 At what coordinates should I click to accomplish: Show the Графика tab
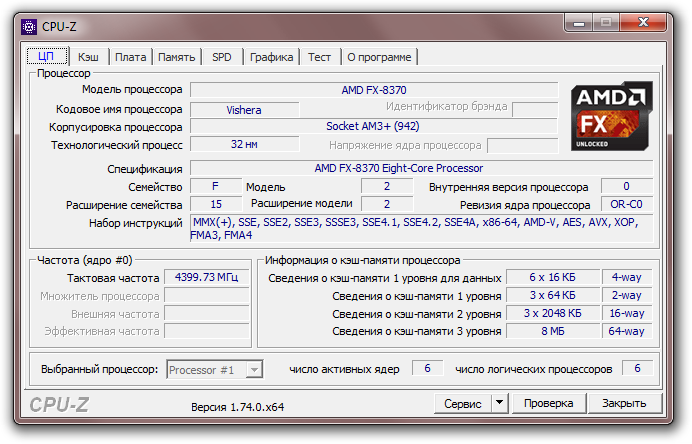[x=271, y=57]
